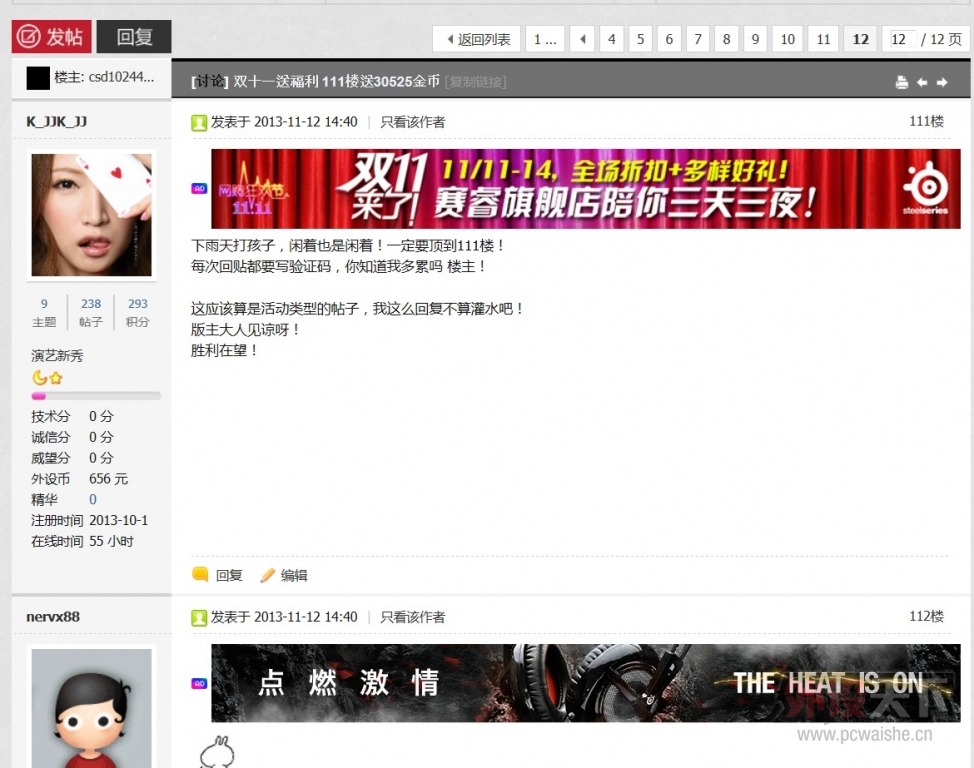Open page 5 of the thread
Image resolution: width=974 pixels, height=768 pixels.
click(x=640, y=39)
